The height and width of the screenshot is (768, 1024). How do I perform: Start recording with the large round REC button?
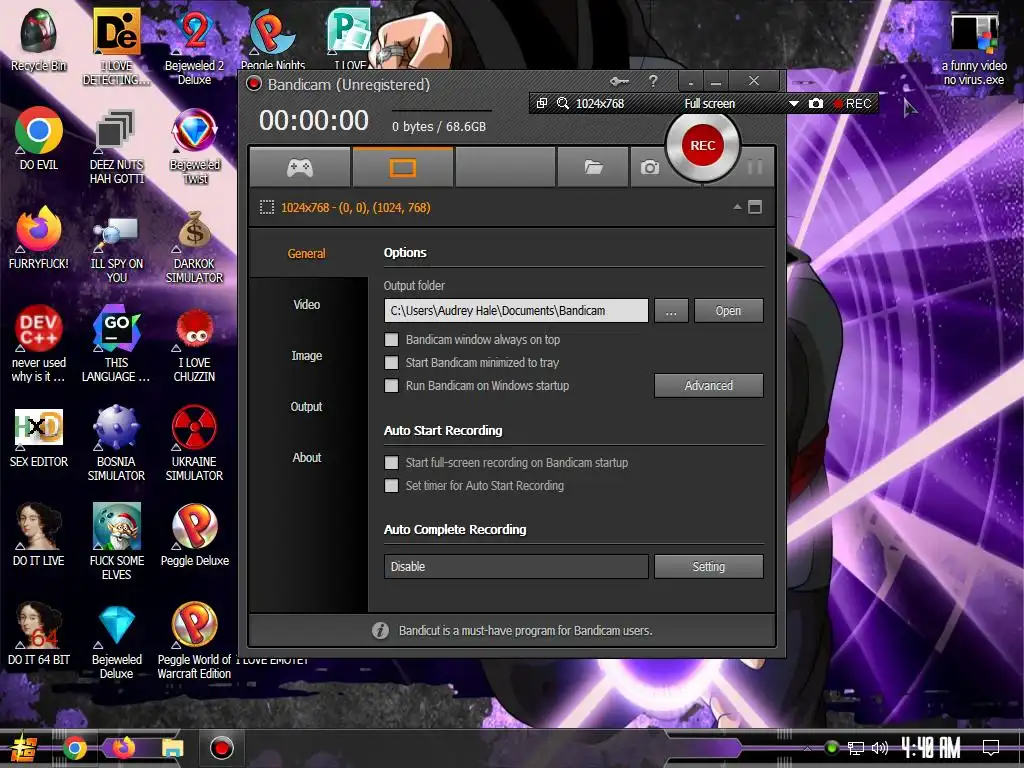coord(703,146)
